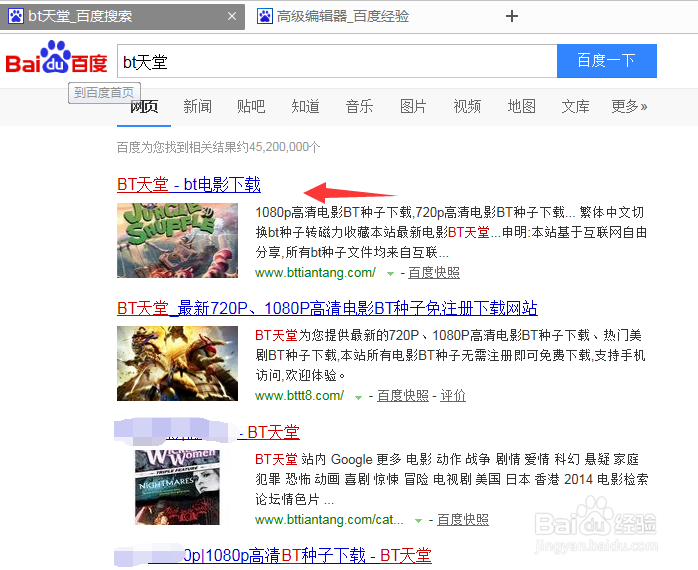Open the 图片 search category
Viewport: 698px width, 570px height.
[413, 107]
